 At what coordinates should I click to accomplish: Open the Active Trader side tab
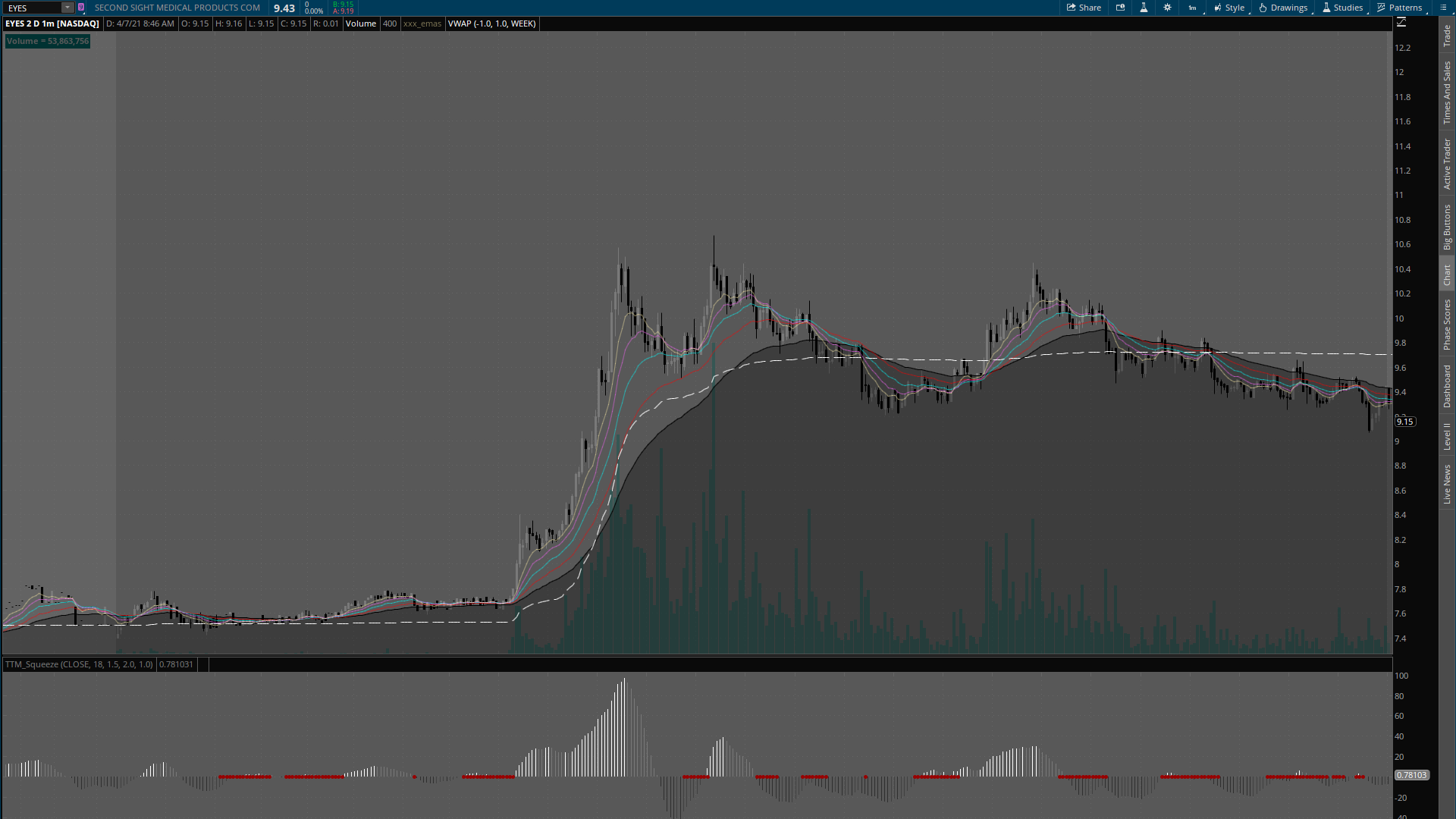coord(1447,164)
